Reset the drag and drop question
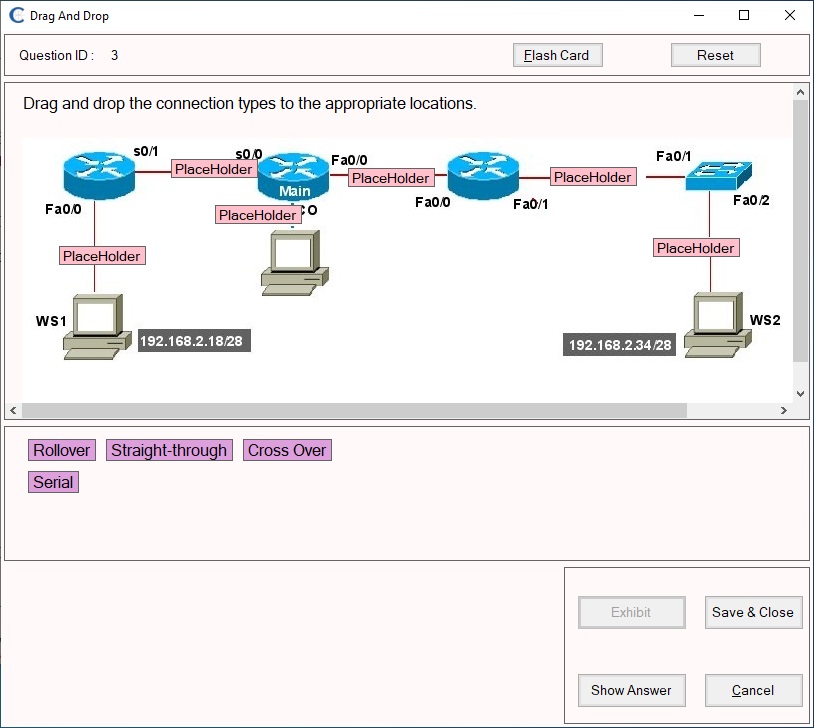 click(715, 55)
